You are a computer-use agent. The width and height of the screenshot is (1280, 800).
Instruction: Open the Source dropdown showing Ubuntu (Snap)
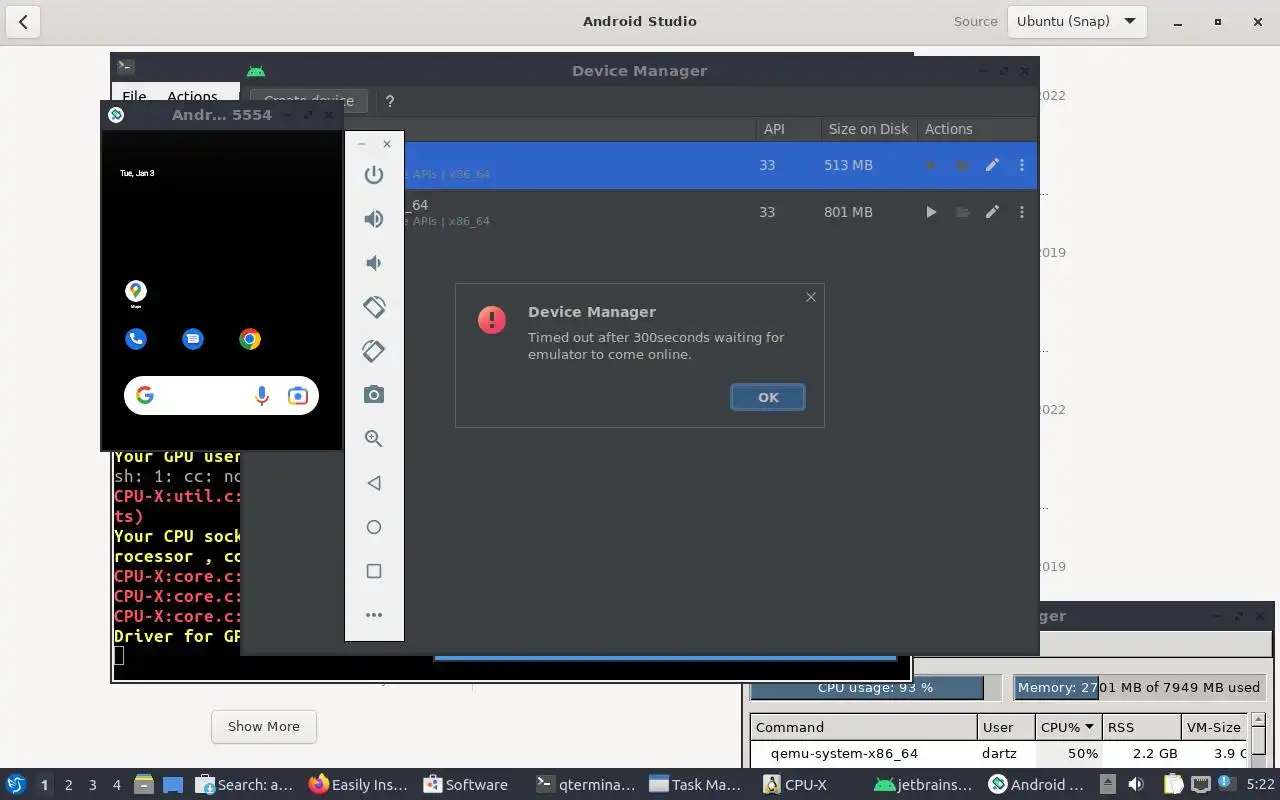pyautogui.click(x=1076, y=21)
